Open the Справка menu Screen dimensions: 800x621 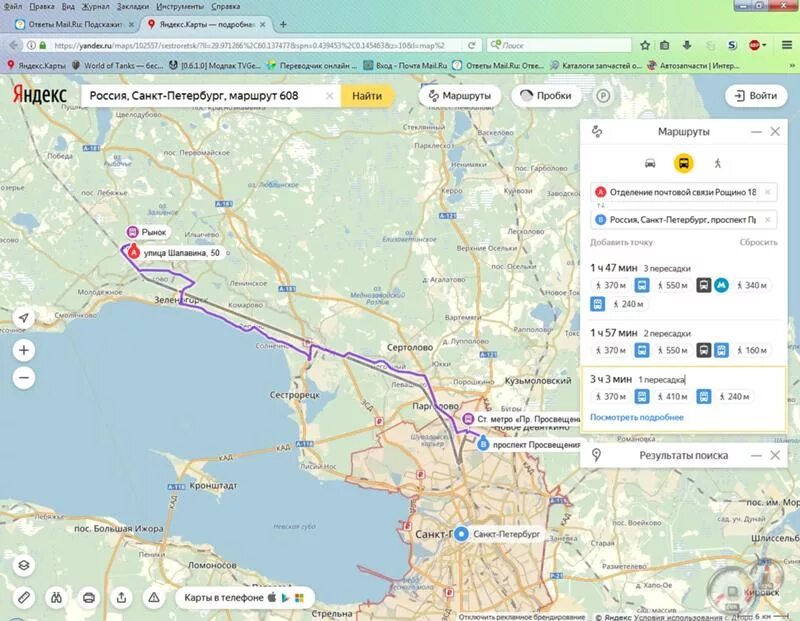coord(225,6)
